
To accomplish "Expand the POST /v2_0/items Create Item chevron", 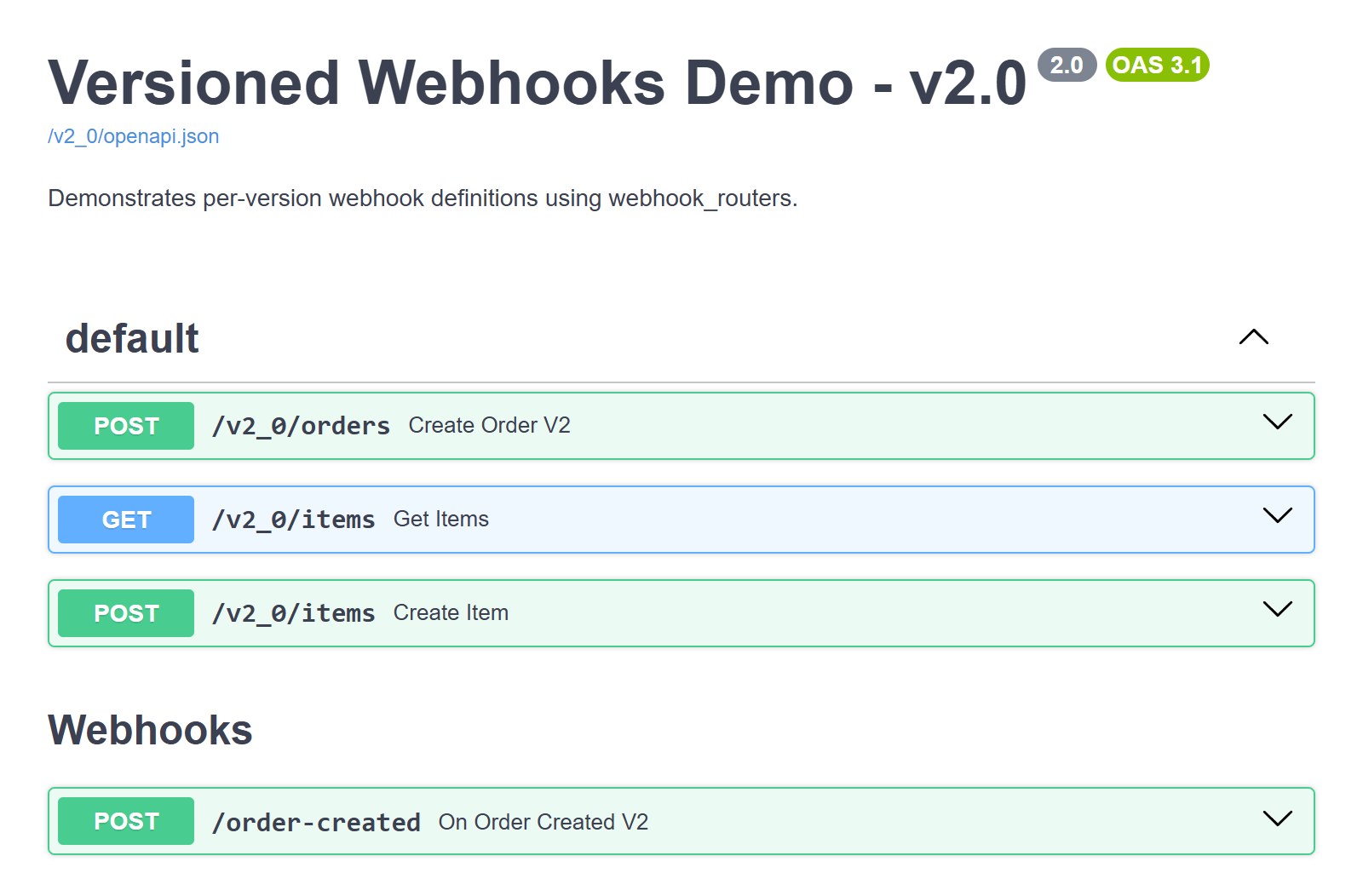I will pyautogui.click(x=1277, y=609).
